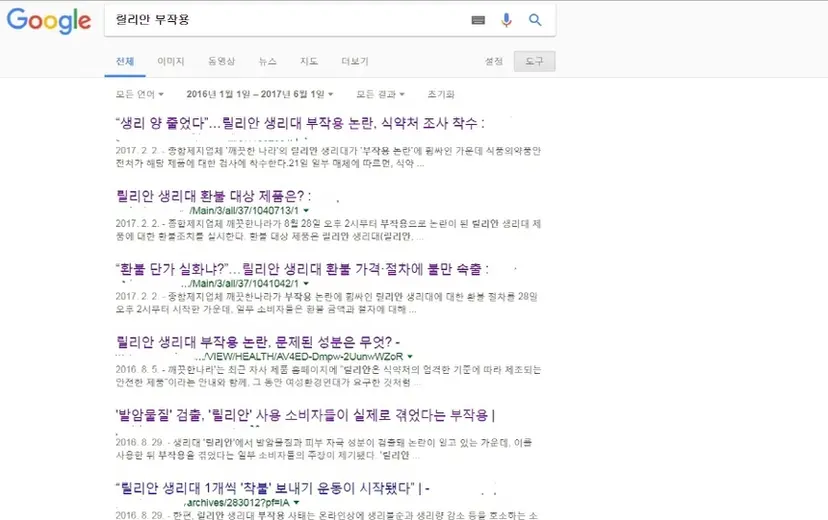Expand the 모든 결과 dropdown
Viewport: 828px width, 520px height.
[380, 94]
